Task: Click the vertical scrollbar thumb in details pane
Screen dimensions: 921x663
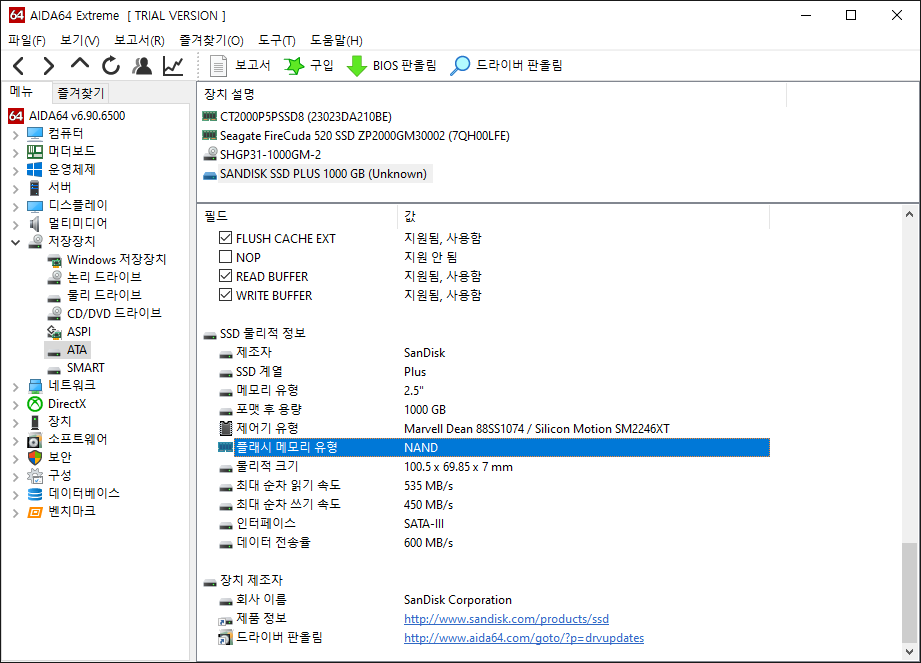Action: point(909,593)
